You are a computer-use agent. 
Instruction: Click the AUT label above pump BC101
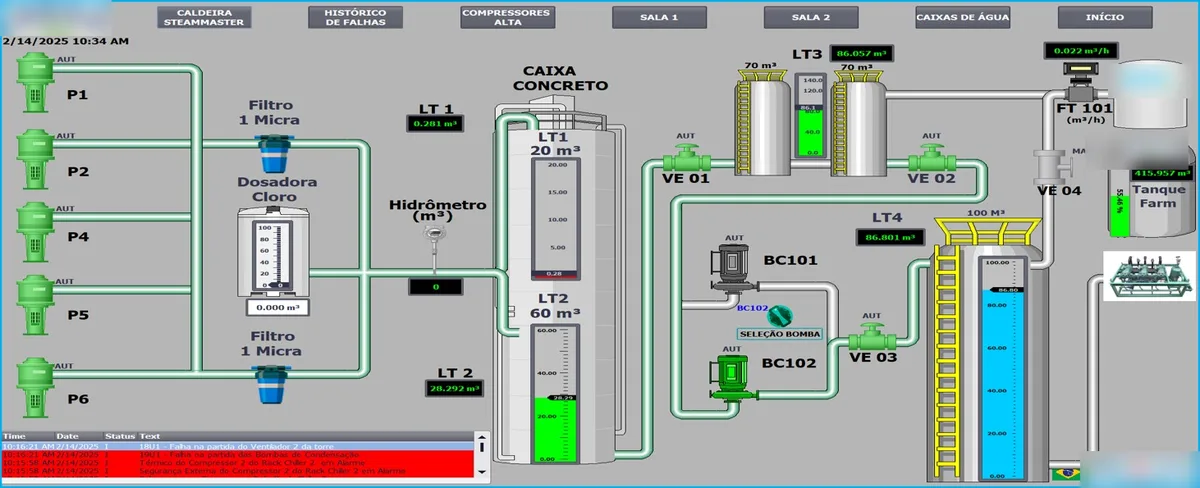733,239
